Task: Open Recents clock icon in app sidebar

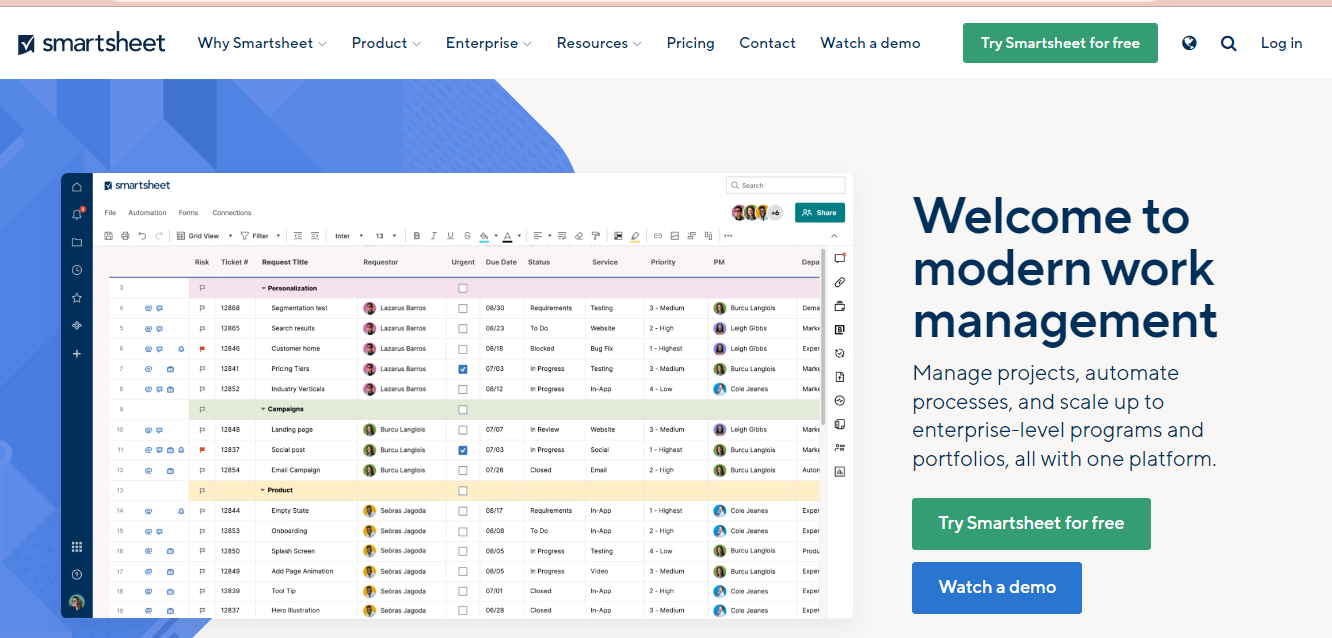Action: pyautogui.click(x=77, y=270)
